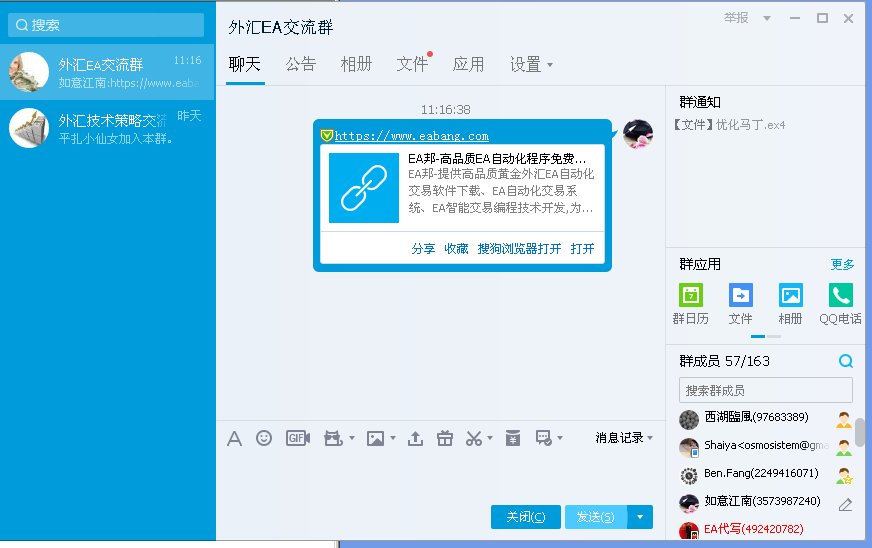
Task: Upload a file with upload icon
Action: pyautogui.click(x=415, y=438)
